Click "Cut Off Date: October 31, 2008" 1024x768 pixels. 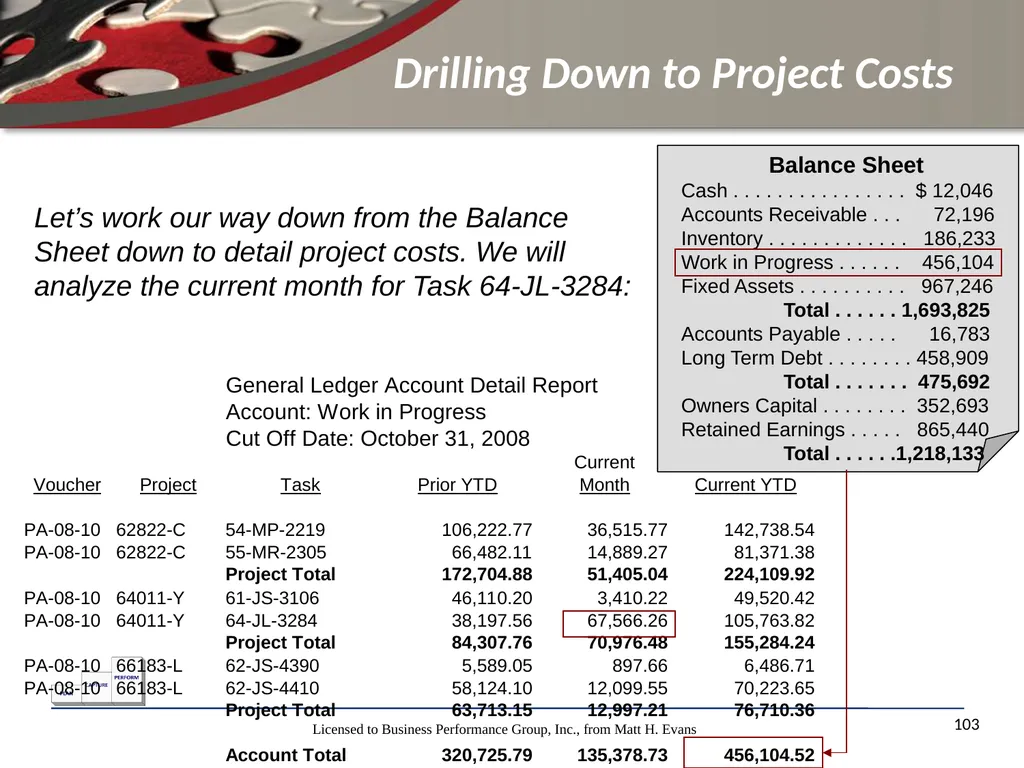[377, 438]
